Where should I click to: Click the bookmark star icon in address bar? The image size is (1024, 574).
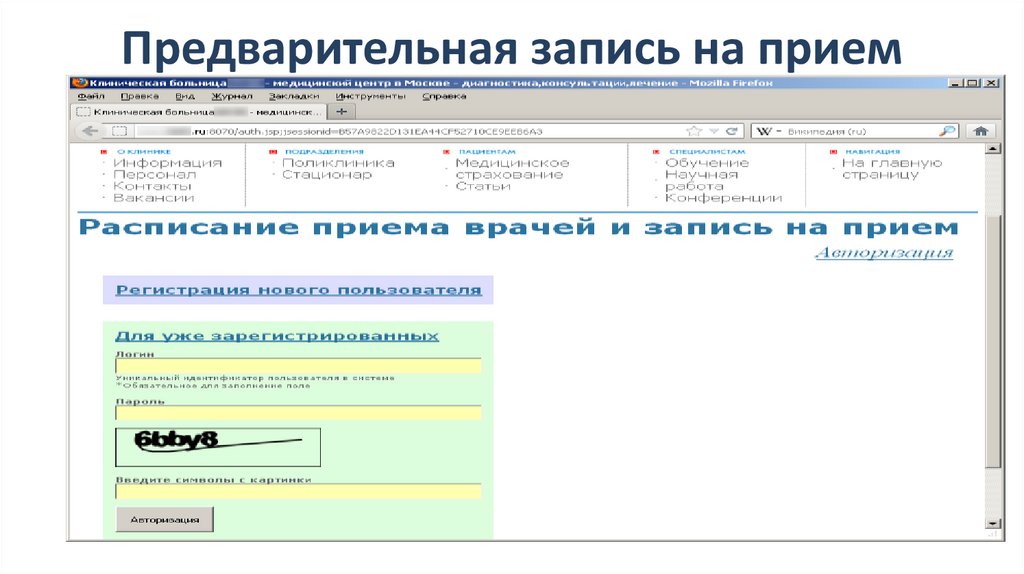coord(694,131)
